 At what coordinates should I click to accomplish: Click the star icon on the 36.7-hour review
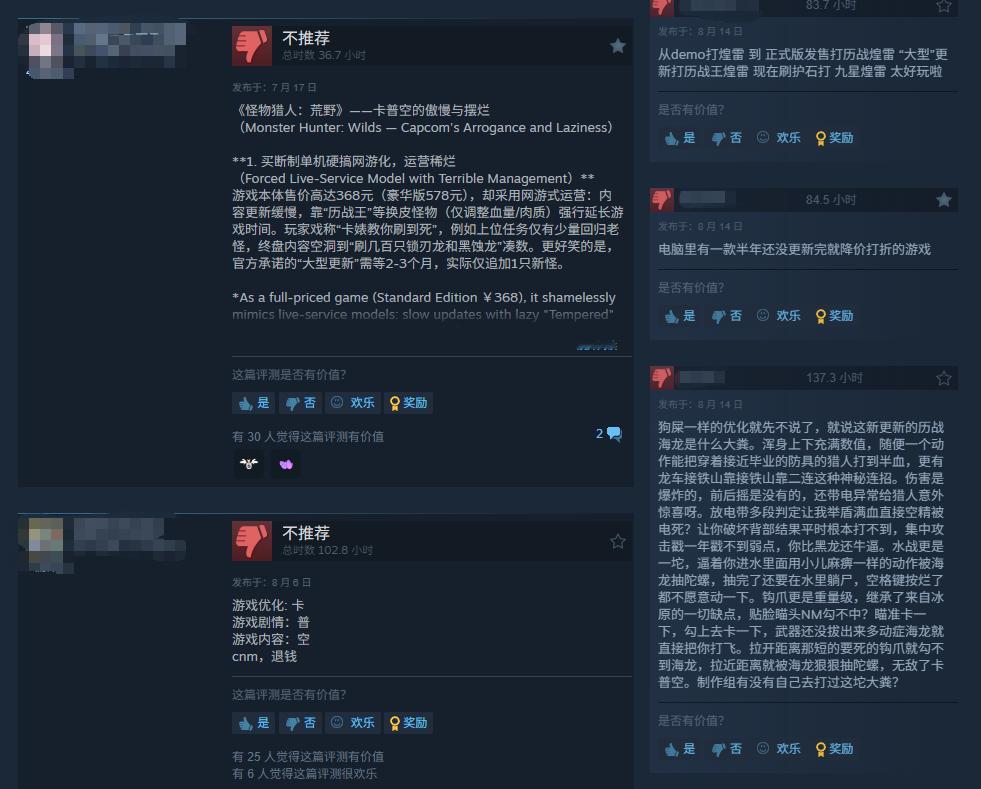point(618,46)
